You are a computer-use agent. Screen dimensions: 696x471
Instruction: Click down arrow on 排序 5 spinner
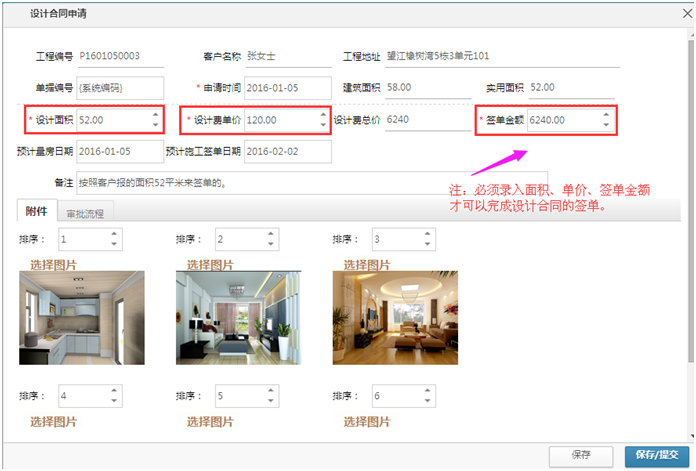pyautogui.click(x=270, y=401)
